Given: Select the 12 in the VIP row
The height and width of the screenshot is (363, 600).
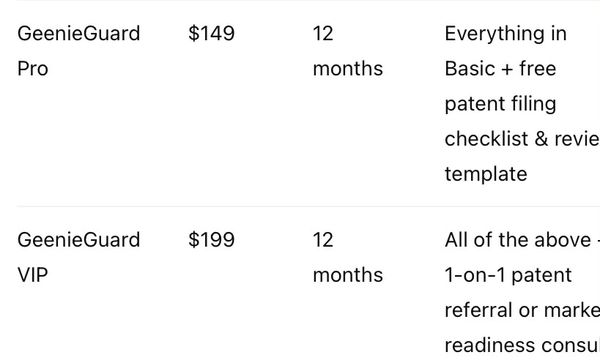Looking at the screenshot, I should coord(323,240).
